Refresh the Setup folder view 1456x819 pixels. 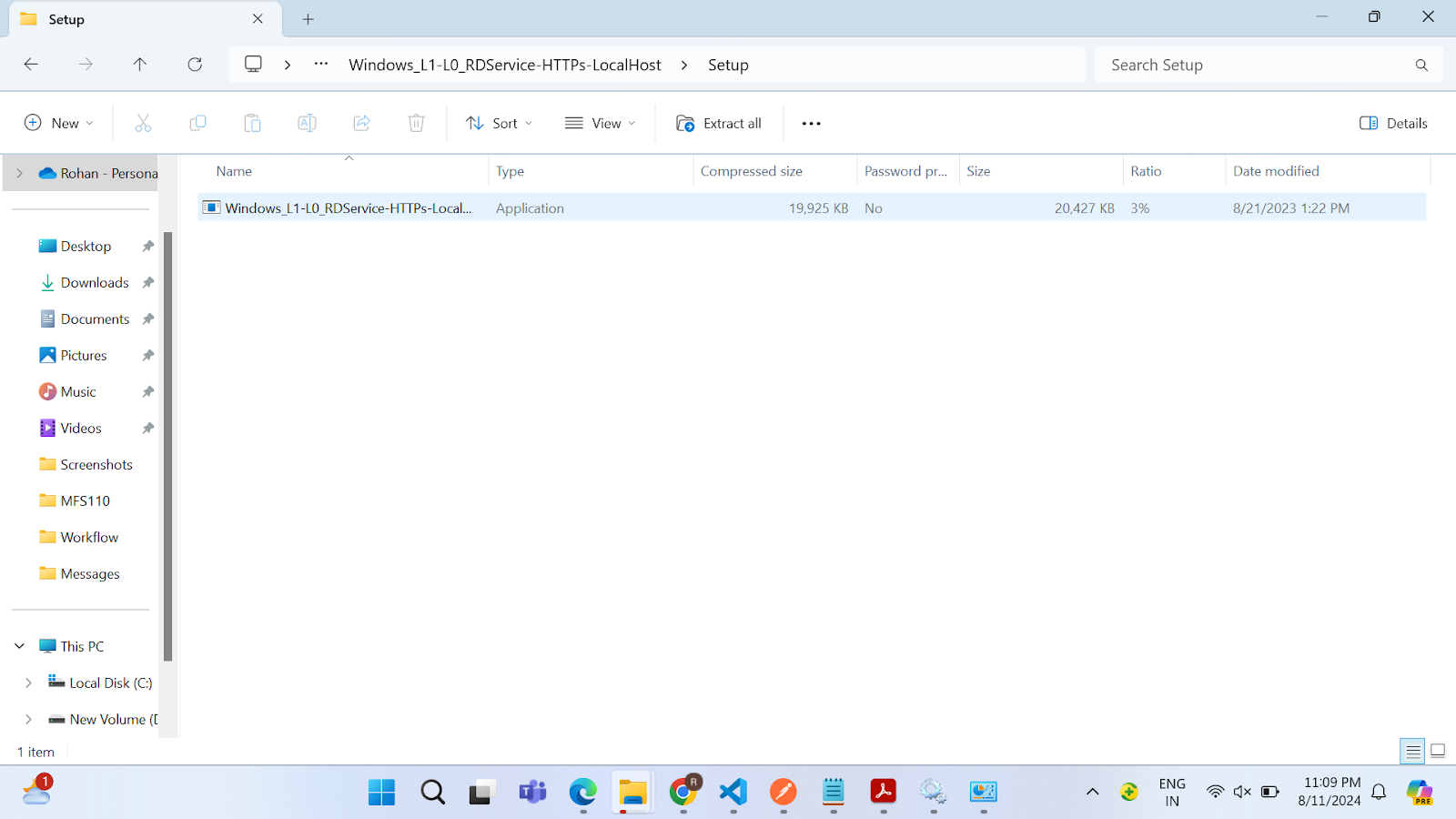(195, 65)
